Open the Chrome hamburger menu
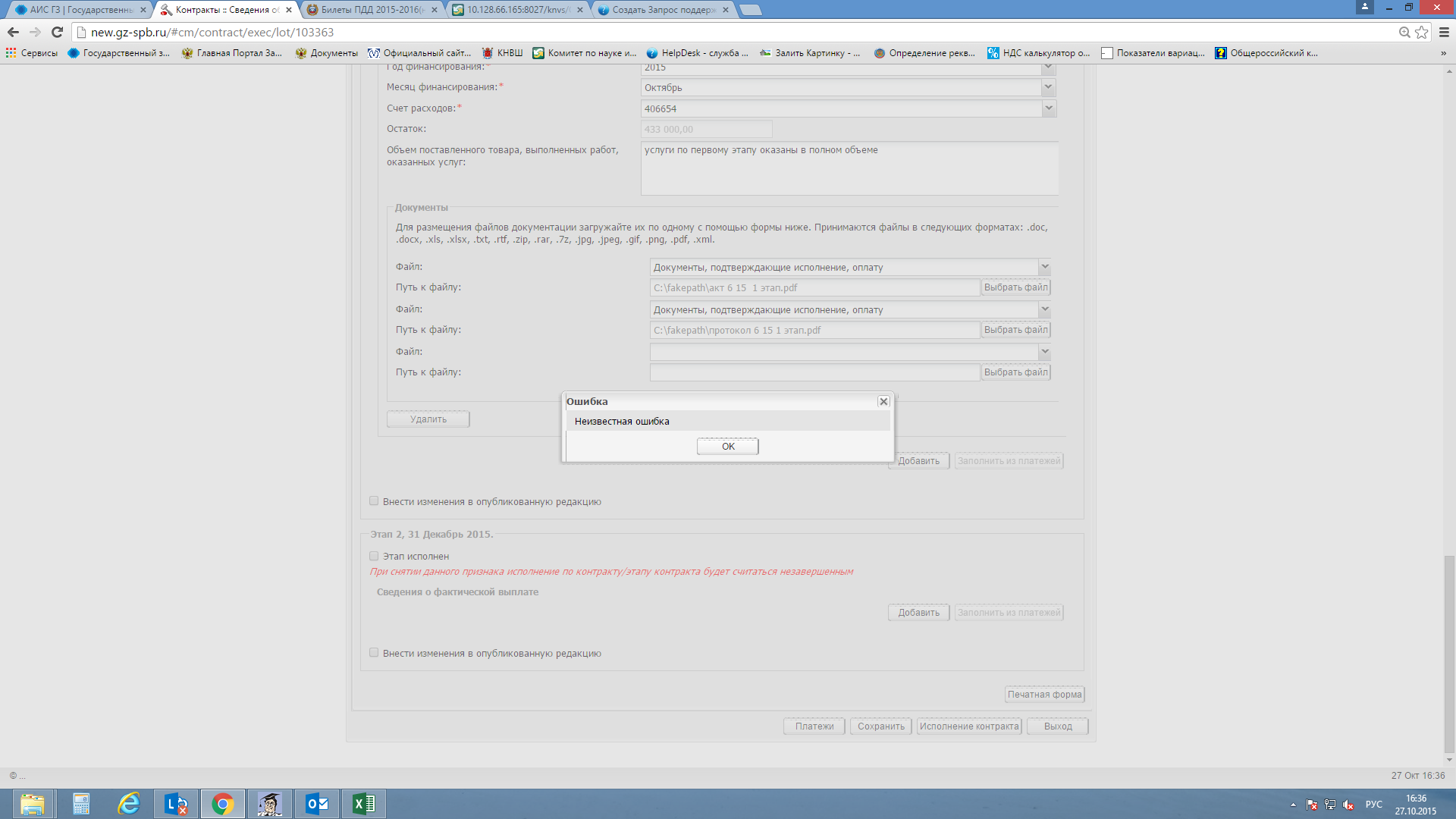This screenshot has height=819, width=1456. coord(1444,32)
